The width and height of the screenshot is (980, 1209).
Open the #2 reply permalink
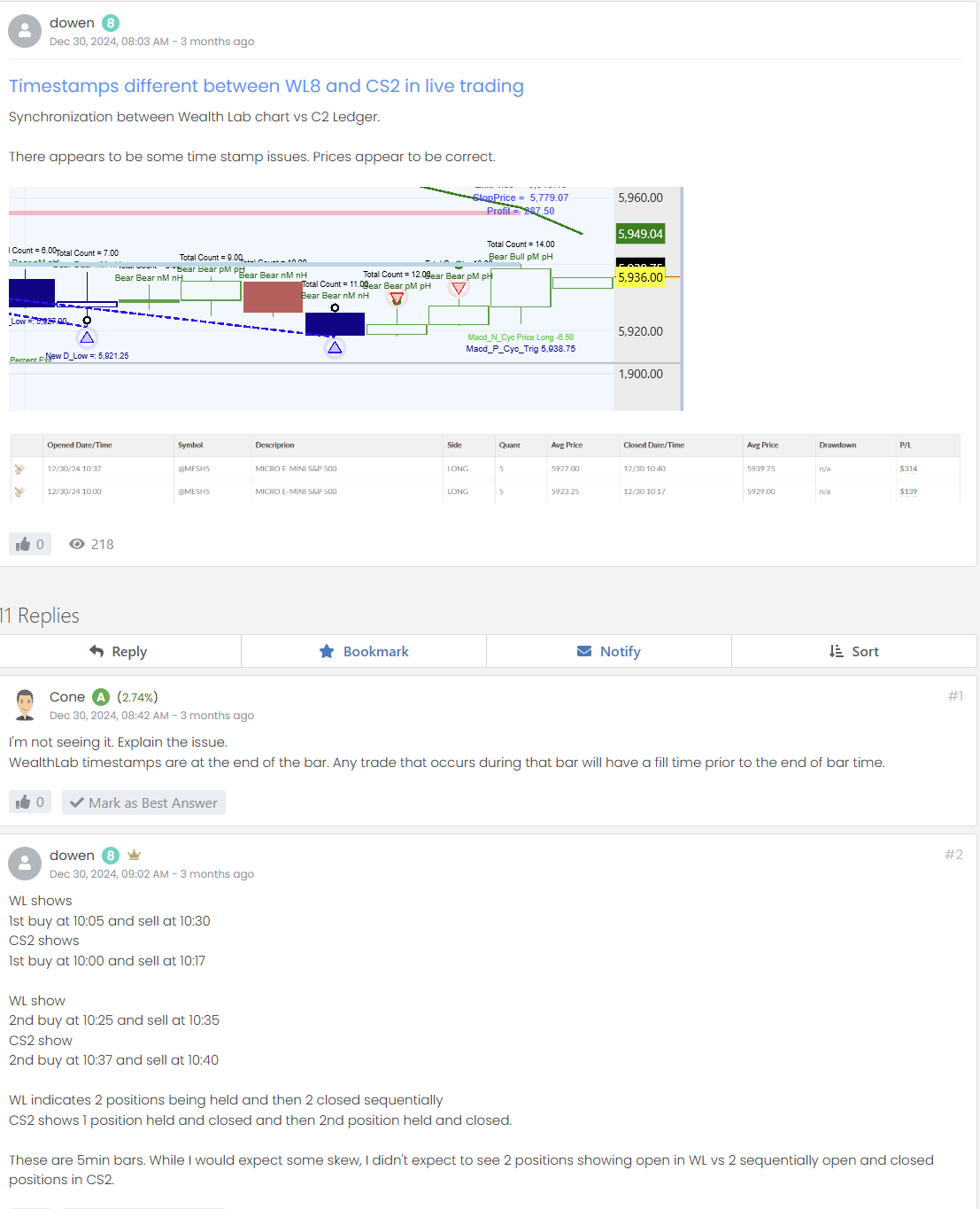[953, 855]
